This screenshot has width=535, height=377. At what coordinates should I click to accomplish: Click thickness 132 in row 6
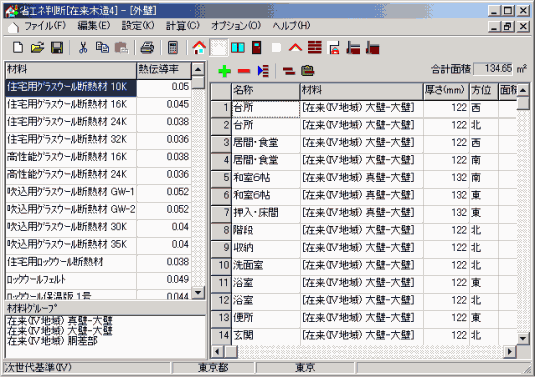(x=446, y=195)
